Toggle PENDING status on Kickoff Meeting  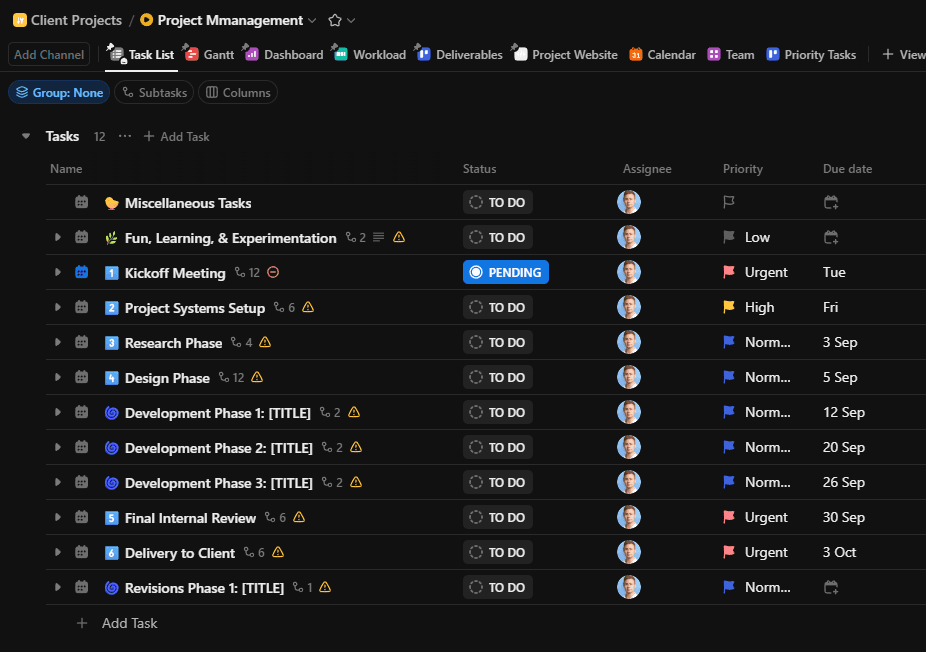[506, 272]
